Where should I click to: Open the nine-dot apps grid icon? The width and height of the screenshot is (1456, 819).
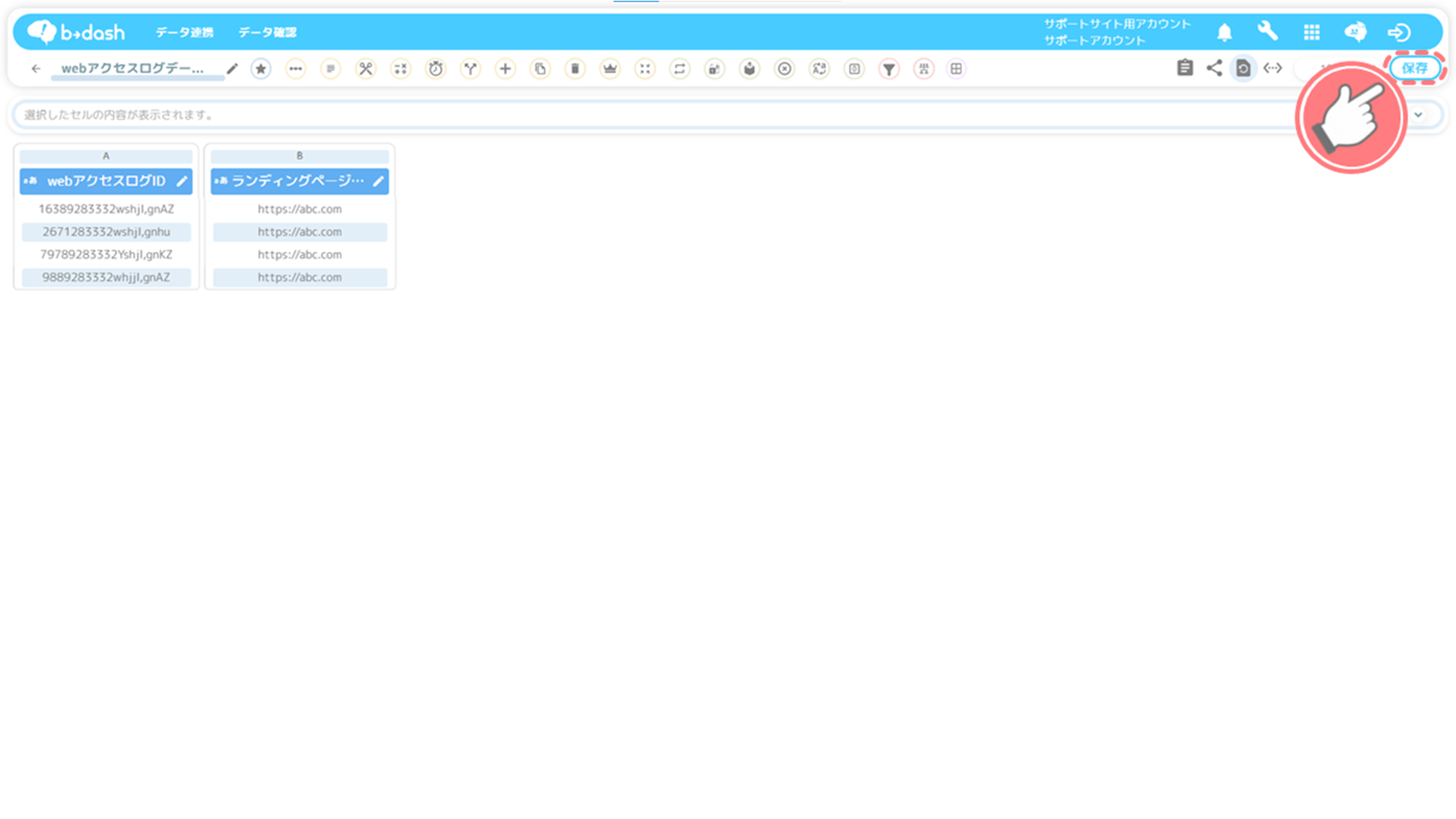point(1312,32)
